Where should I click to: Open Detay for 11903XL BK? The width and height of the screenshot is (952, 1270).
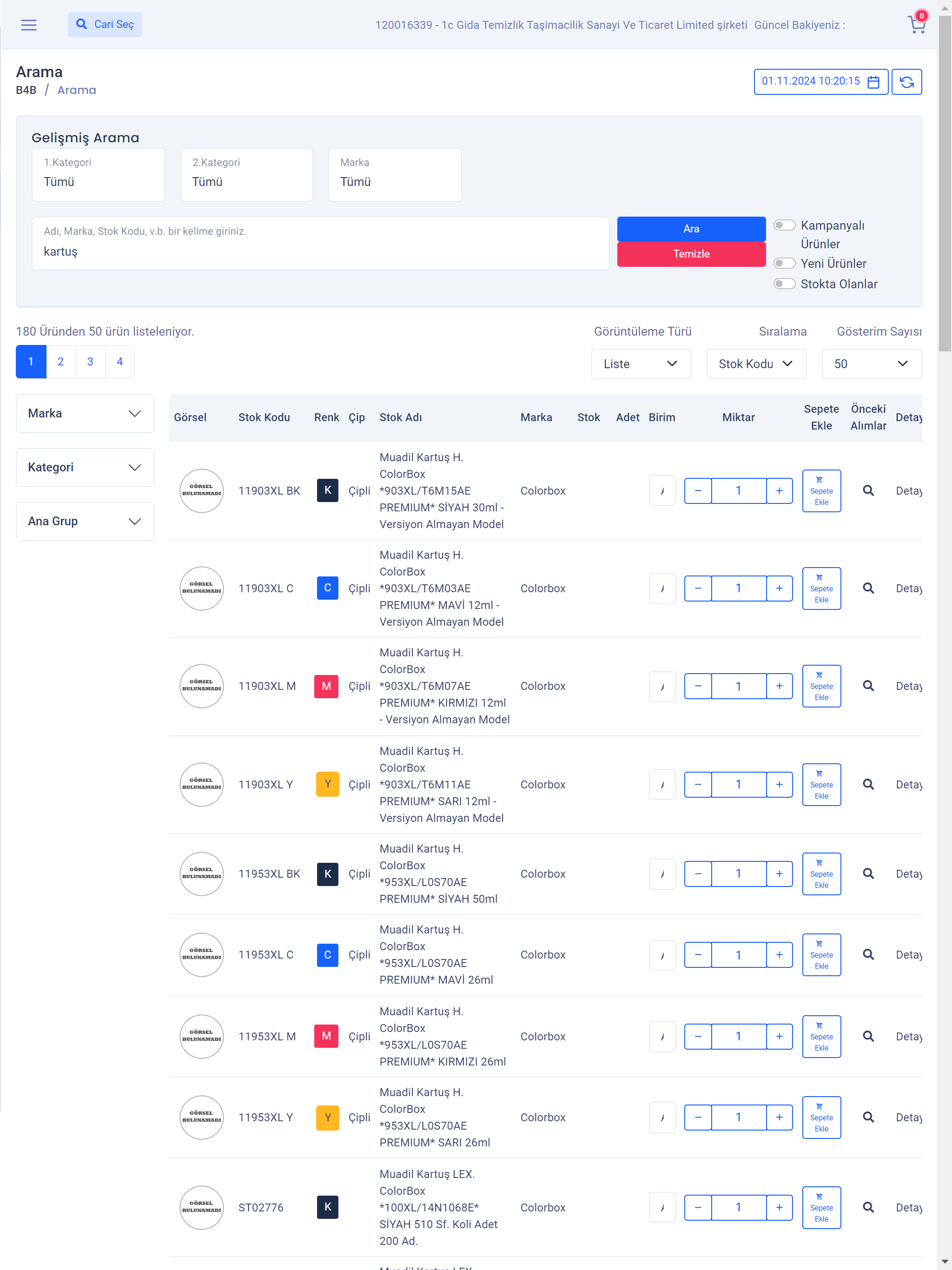click(908, 491)
